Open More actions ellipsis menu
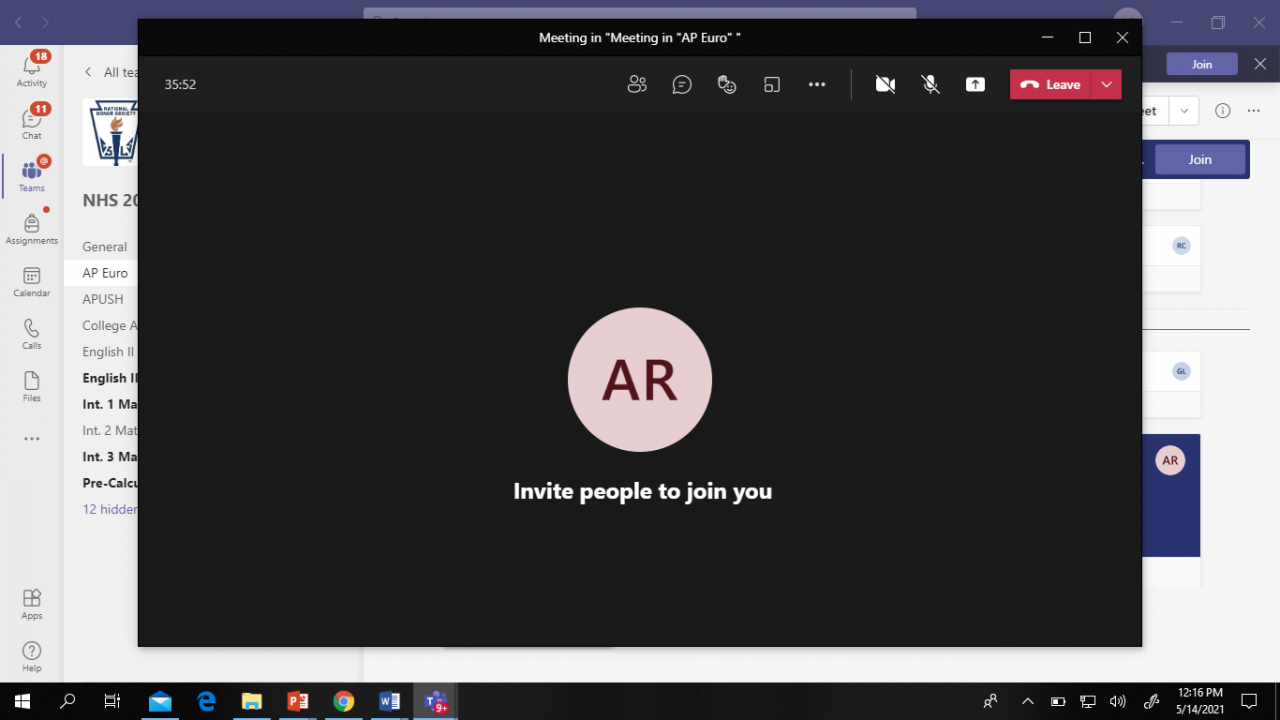Screen dimensions: 1280x720 point(817,85)
